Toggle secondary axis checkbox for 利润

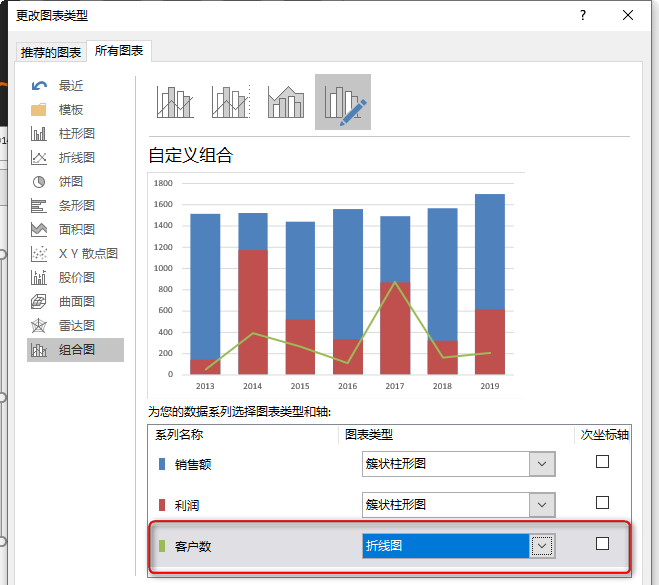[x=602, y=503]
